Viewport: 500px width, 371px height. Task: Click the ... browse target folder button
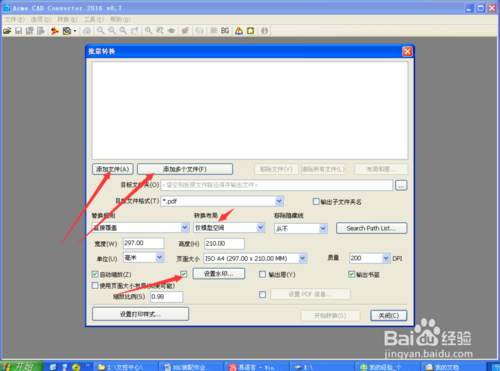click(401, 186)
